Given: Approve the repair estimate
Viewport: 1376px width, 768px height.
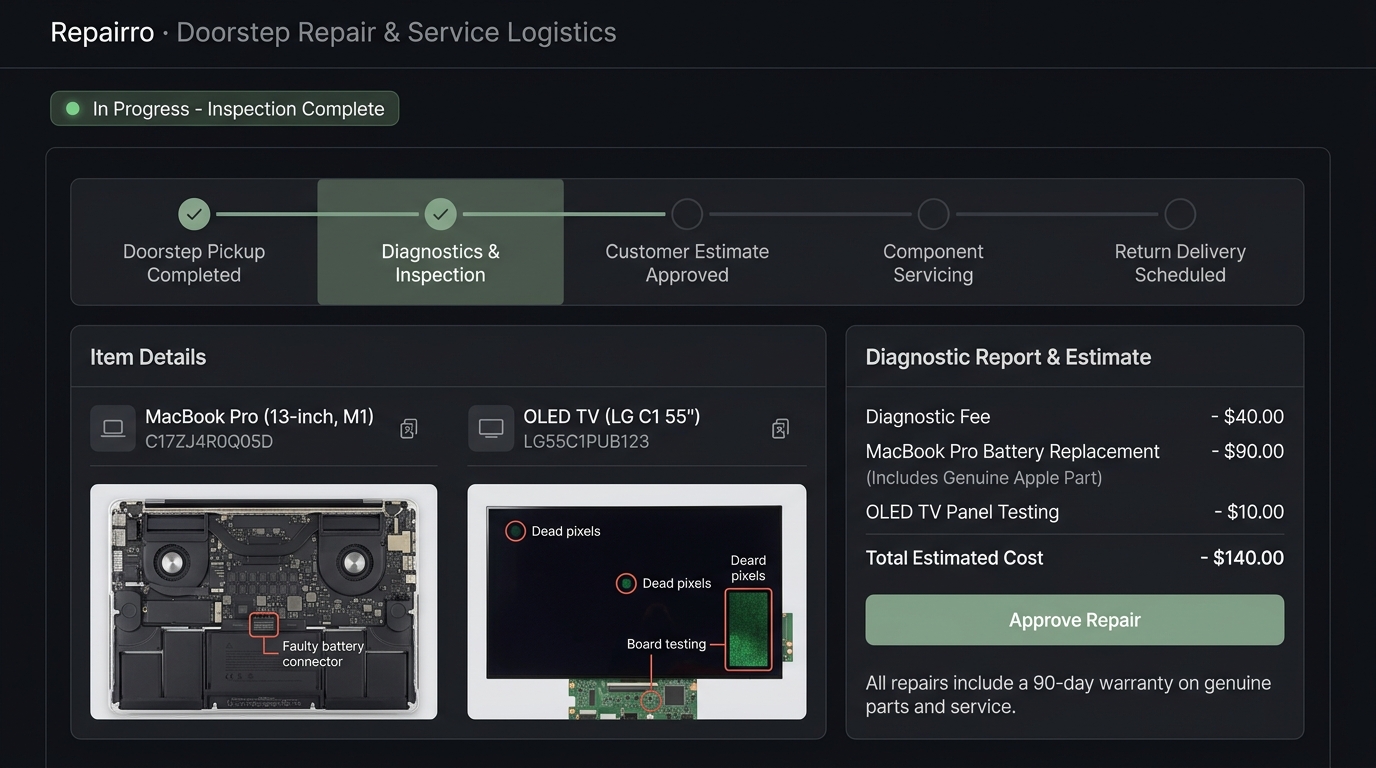Looking at the screenshot, I should [x=1075, y=620].
